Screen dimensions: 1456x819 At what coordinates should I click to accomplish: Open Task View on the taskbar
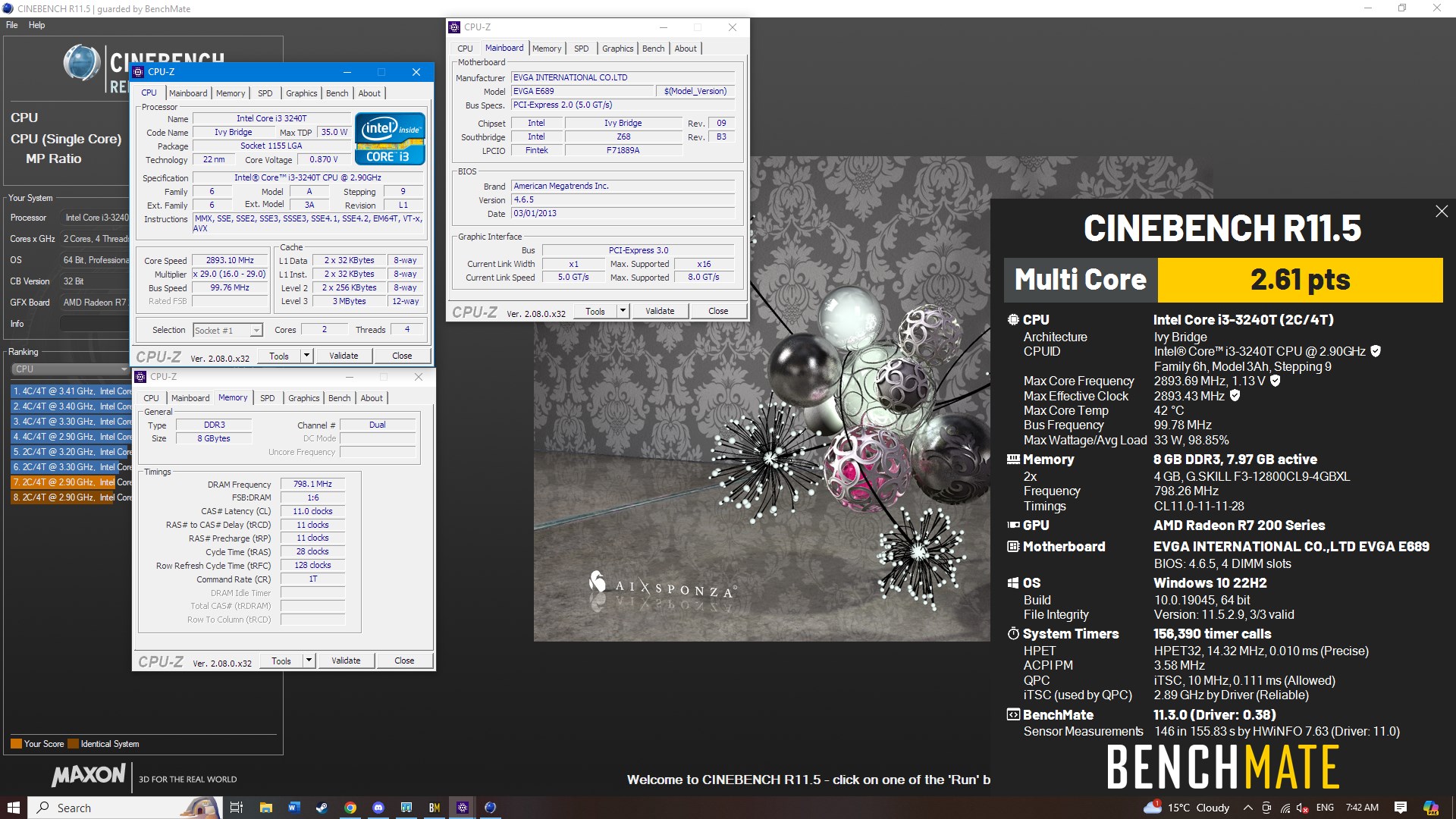point(236,808)
